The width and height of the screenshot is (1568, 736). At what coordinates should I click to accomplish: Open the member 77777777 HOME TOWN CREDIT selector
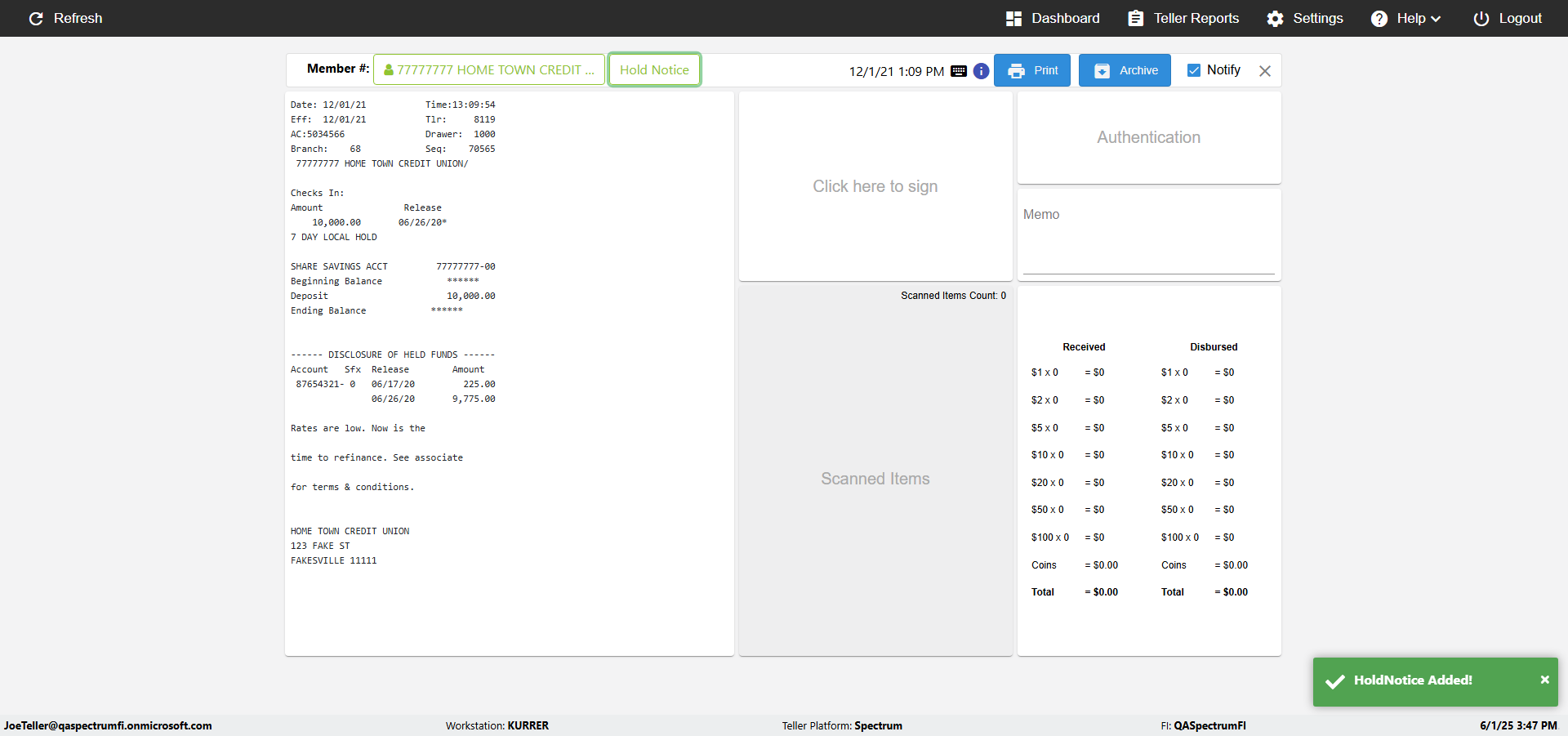tap(489, 69)
